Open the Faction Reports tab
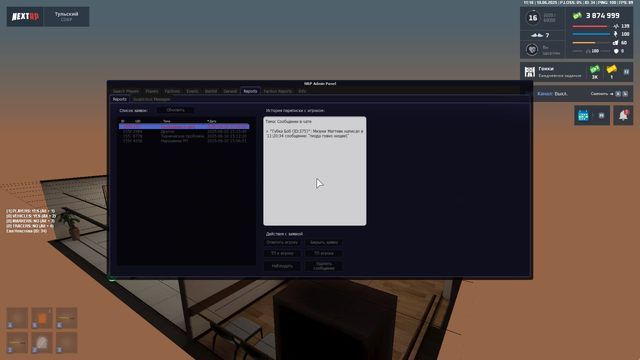 [x=278, y=91]
